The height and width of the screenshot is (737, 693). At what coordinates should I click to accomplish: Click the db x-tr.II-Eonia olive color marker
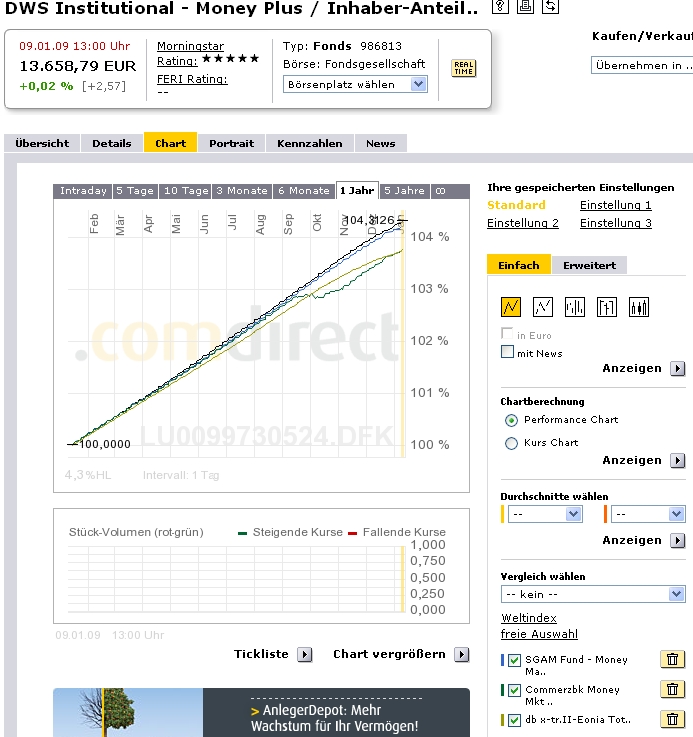[x=503, y=720]
